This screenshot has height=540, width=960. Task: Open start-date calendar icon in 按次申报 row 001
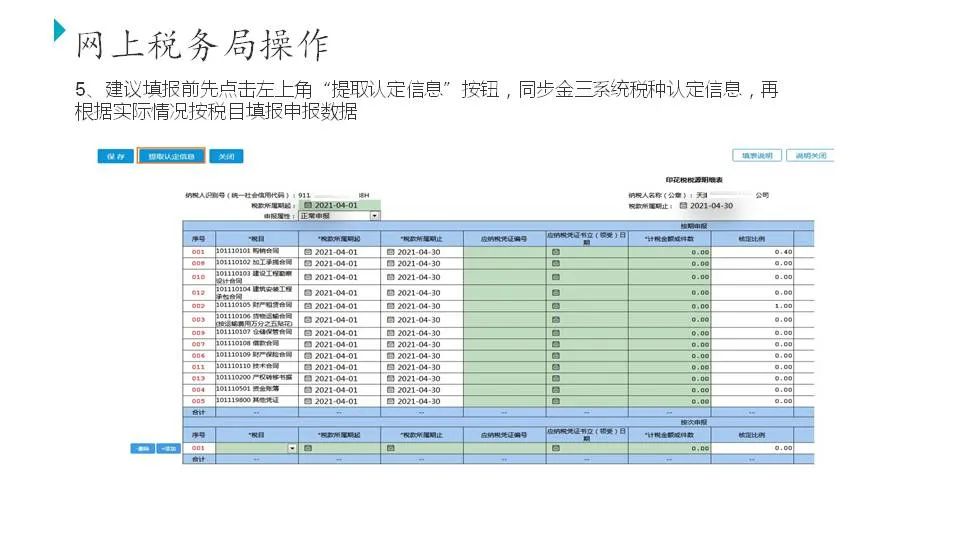(x=308, y=448)
